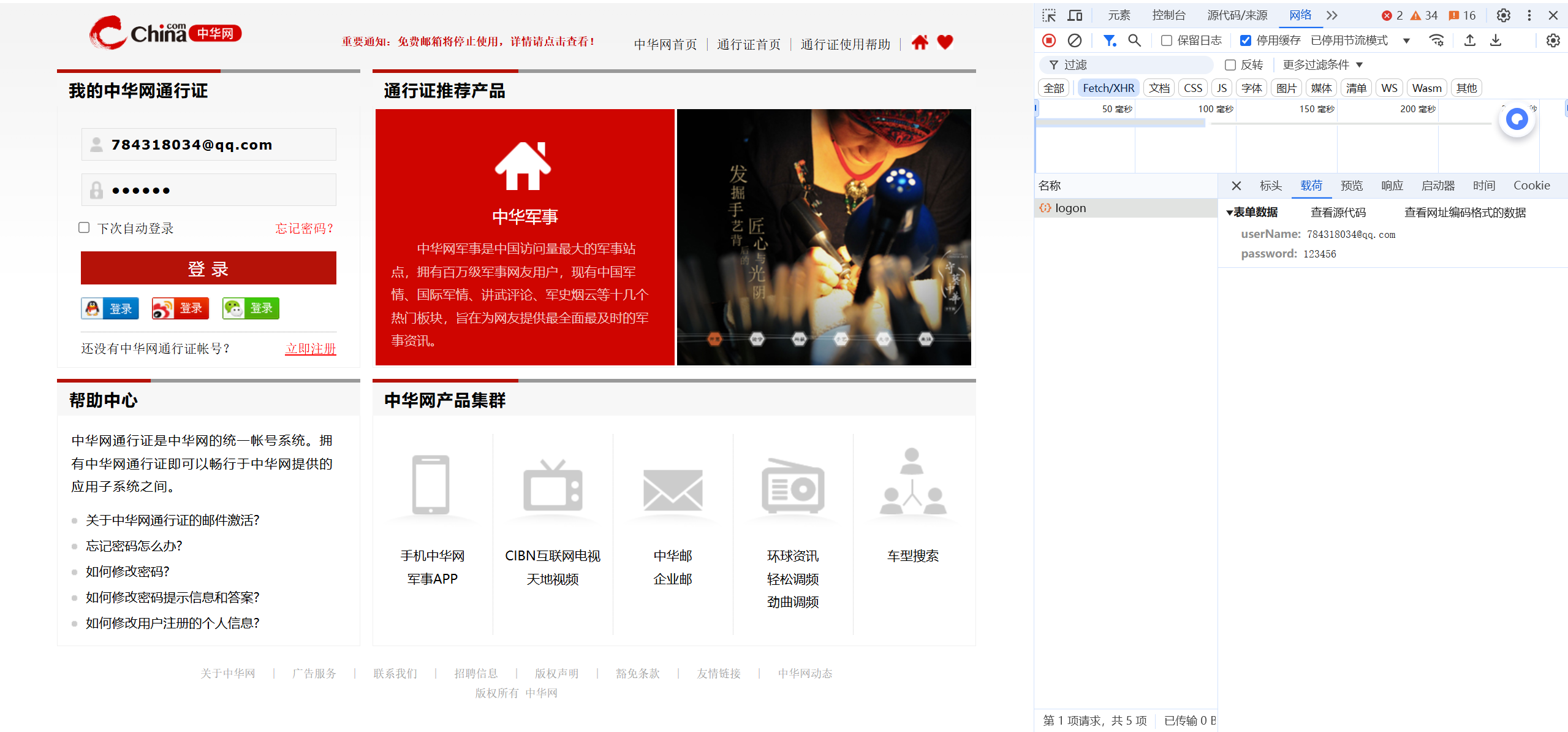Viewport: 1568px width, 732px height.
Task: Check the 保留日志 checkbox
Action: click(x=1167, y=40)
